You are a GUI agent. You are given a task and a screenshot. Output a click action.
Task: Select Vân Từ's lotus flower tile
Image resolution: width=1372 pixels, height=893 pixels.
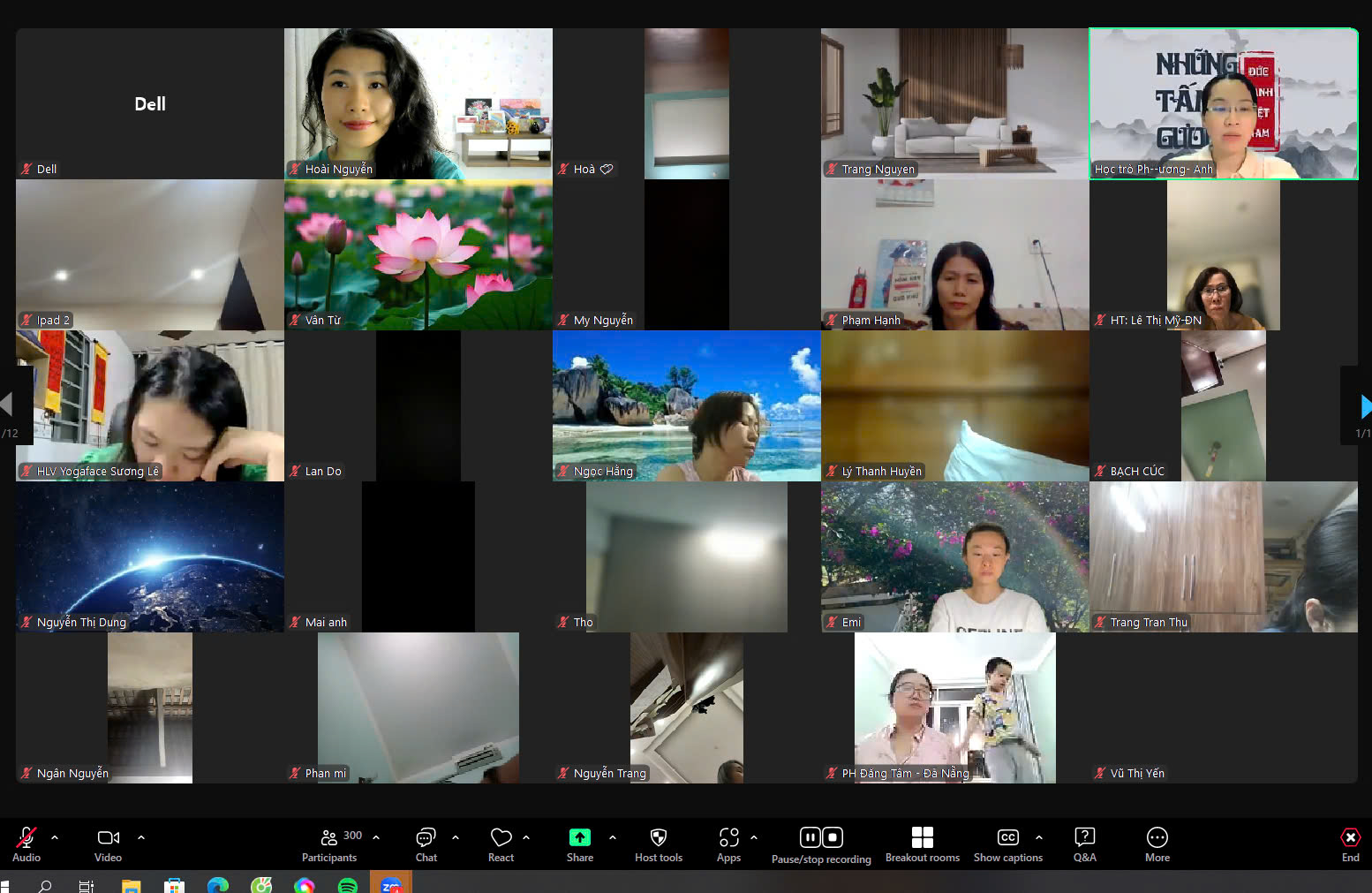[x=418, y=254]
